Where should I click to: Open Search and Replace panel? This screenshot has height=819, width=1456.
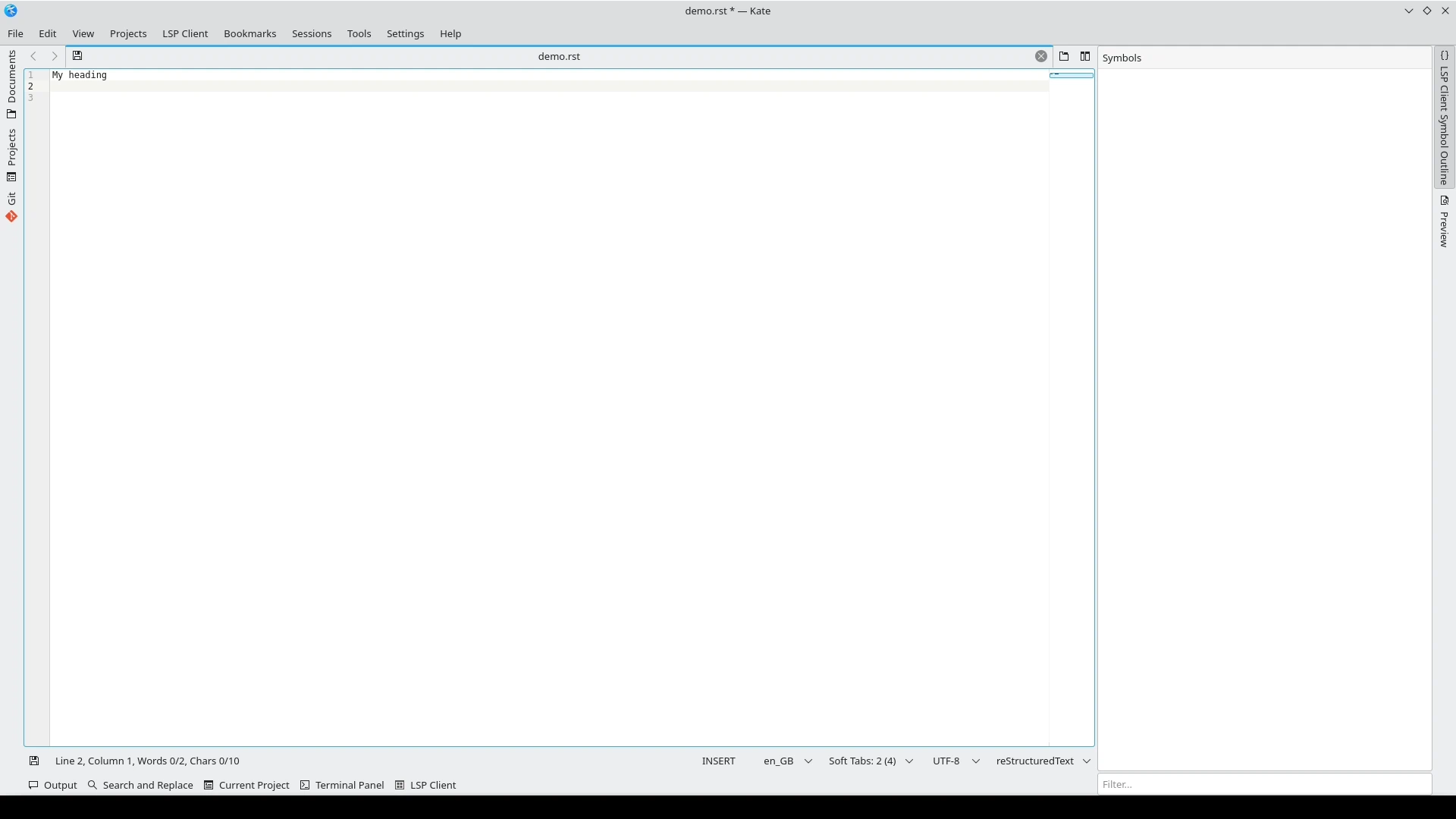(x=140, y=786)
